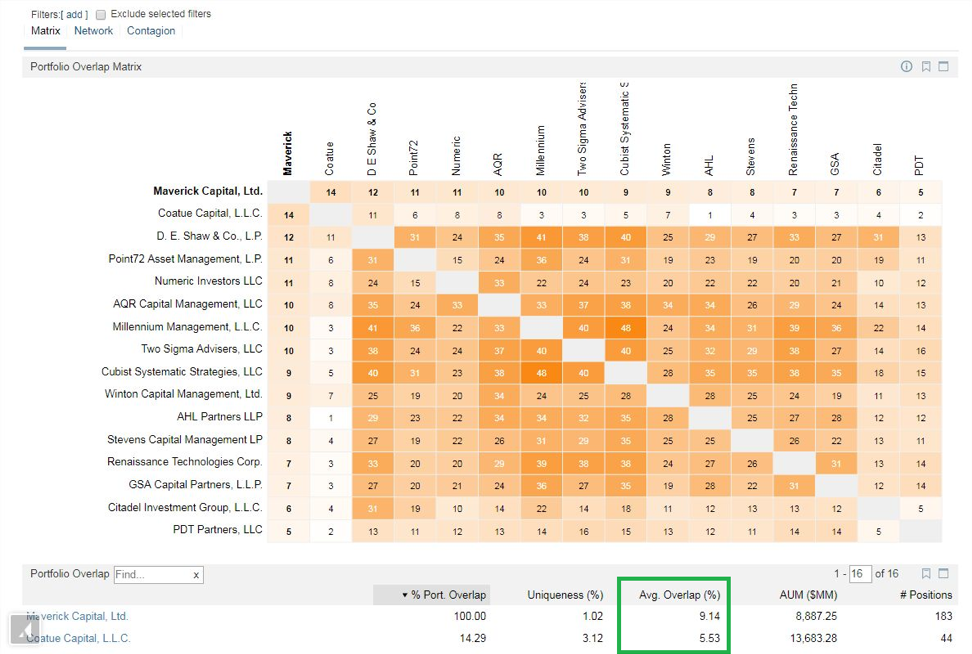Click the Winton column header
972x654 pixels.
667,160
